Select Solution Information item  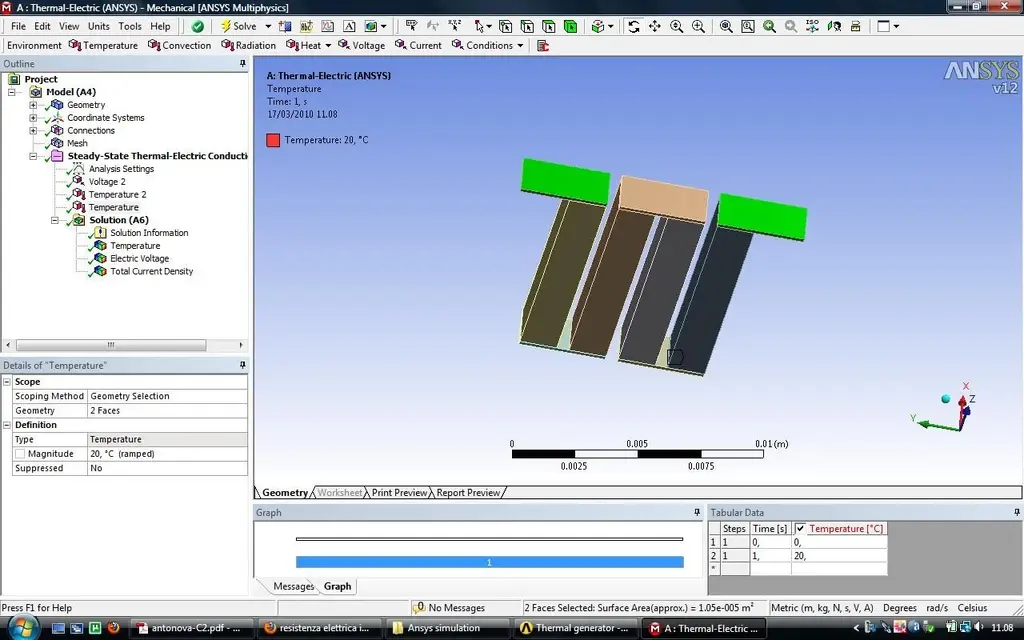[x=149, y=232]
